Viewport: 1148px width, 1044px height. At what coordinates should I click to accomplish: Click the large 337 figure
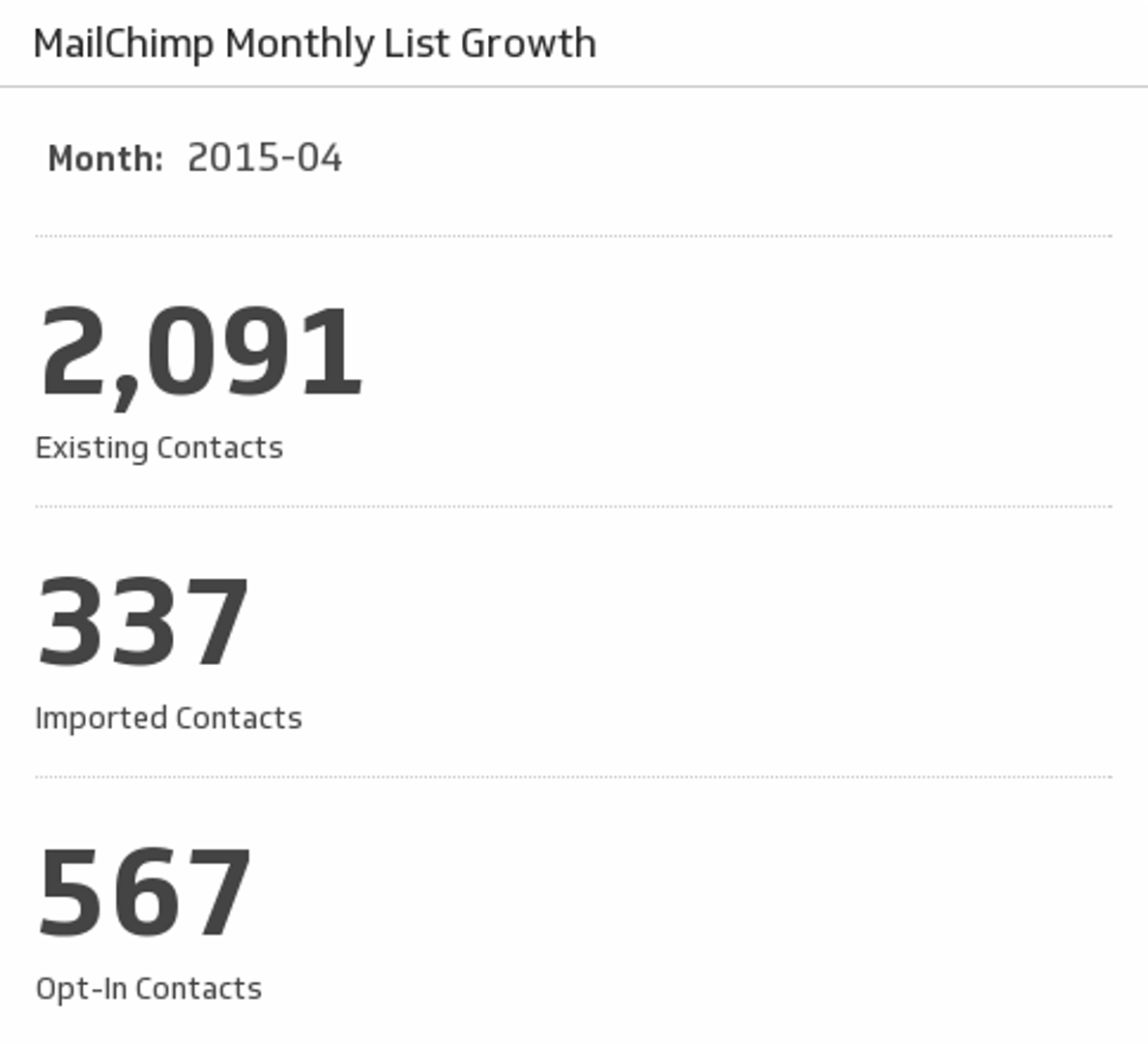click(144, 623)
